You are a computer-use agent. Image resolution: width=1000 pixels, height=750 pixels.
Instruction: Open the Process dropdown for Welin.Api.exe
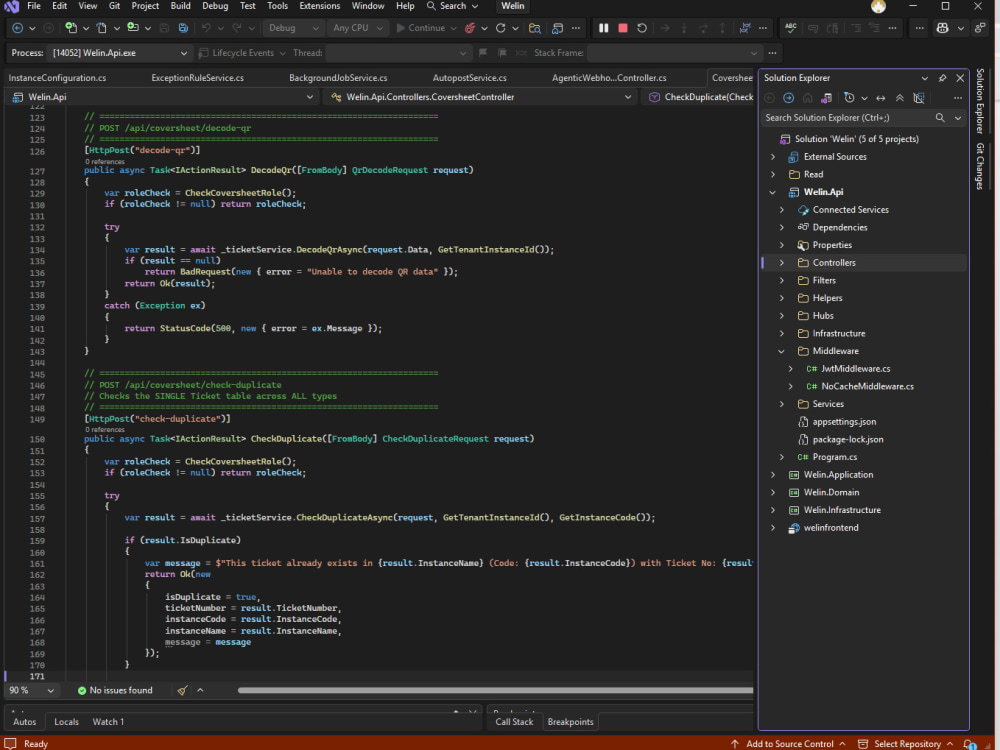(x=119, y=53)
